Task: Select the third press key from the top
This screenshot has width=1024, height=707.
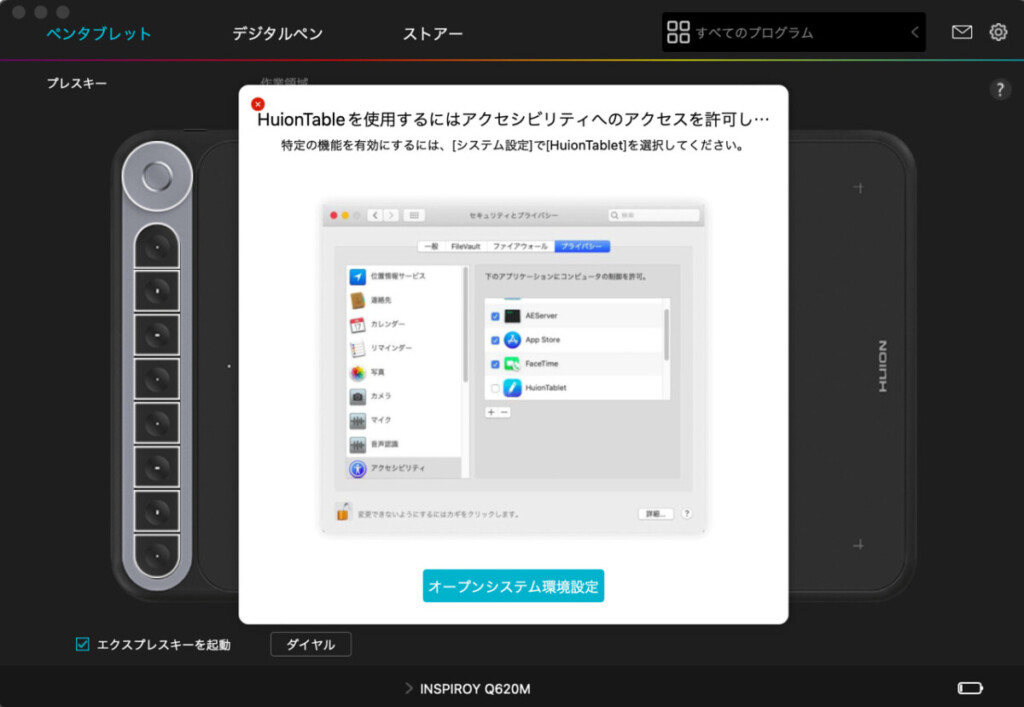Action: (x=157, y=335)
